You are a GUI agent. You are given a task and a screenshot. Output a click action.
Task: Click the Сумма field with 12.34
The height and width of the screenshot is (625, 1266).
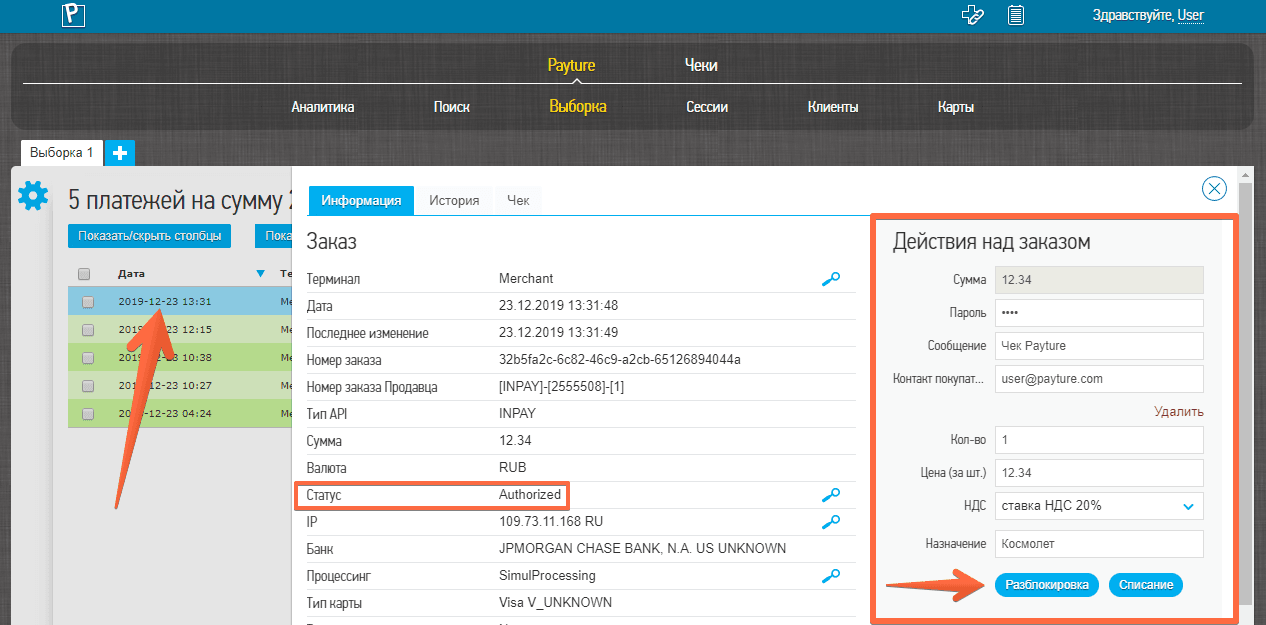(1099, 280)
